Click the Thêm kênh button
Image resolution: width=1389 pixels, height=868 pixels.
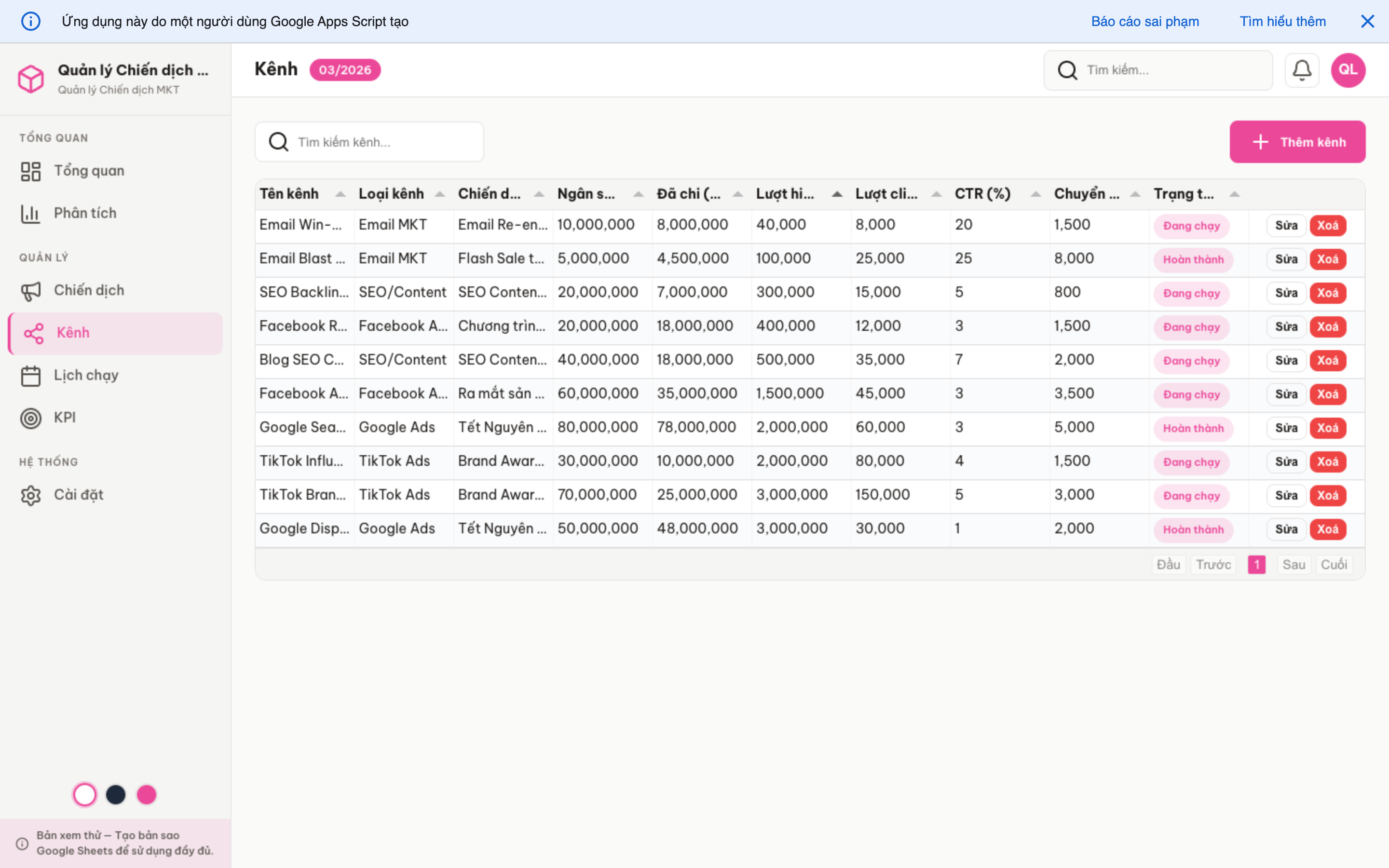pos(1298,141)
